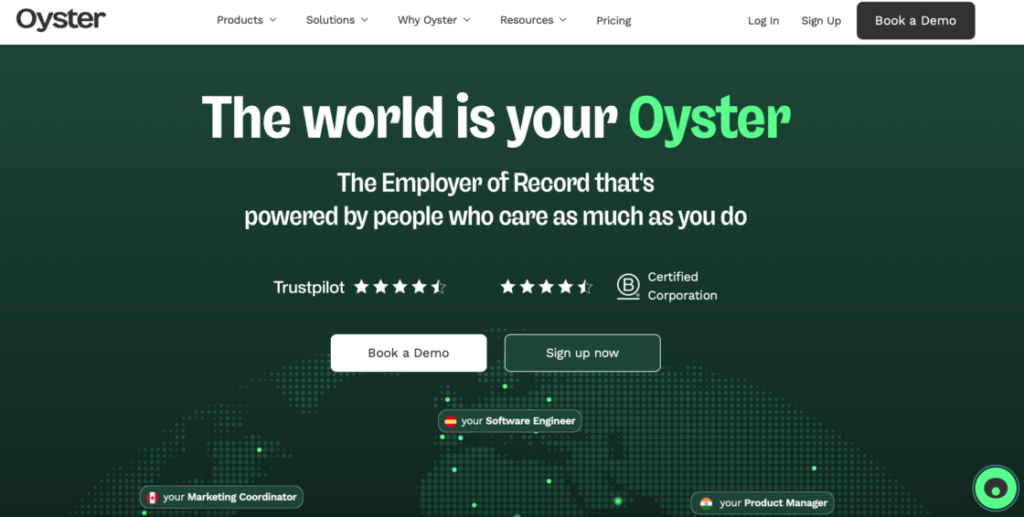Screen dimensions: 1024x517
Task: Click the Log In link
Action: click(763, 21)
